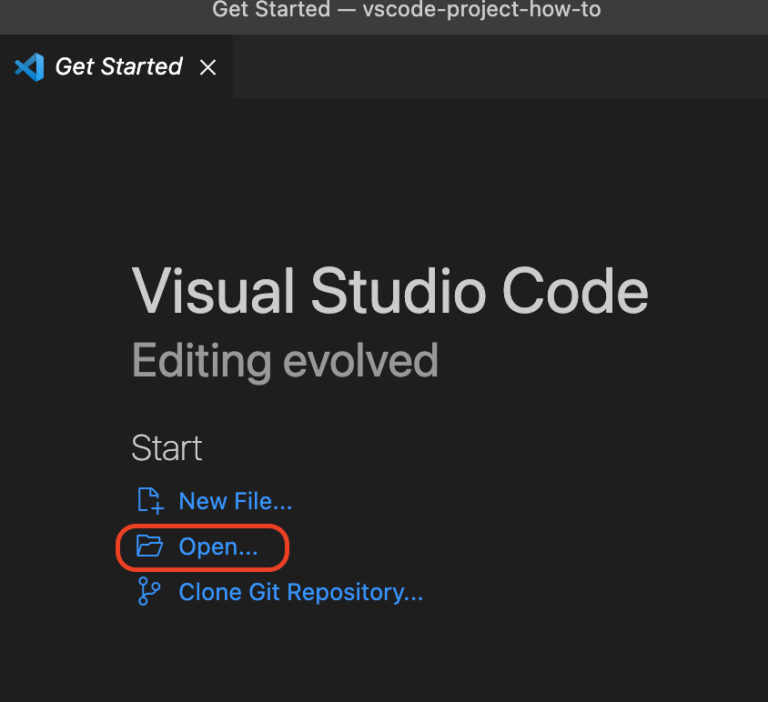Launch Clone Git Repository...
Screen dimensions: 768x702
click(x=301, y=592)
